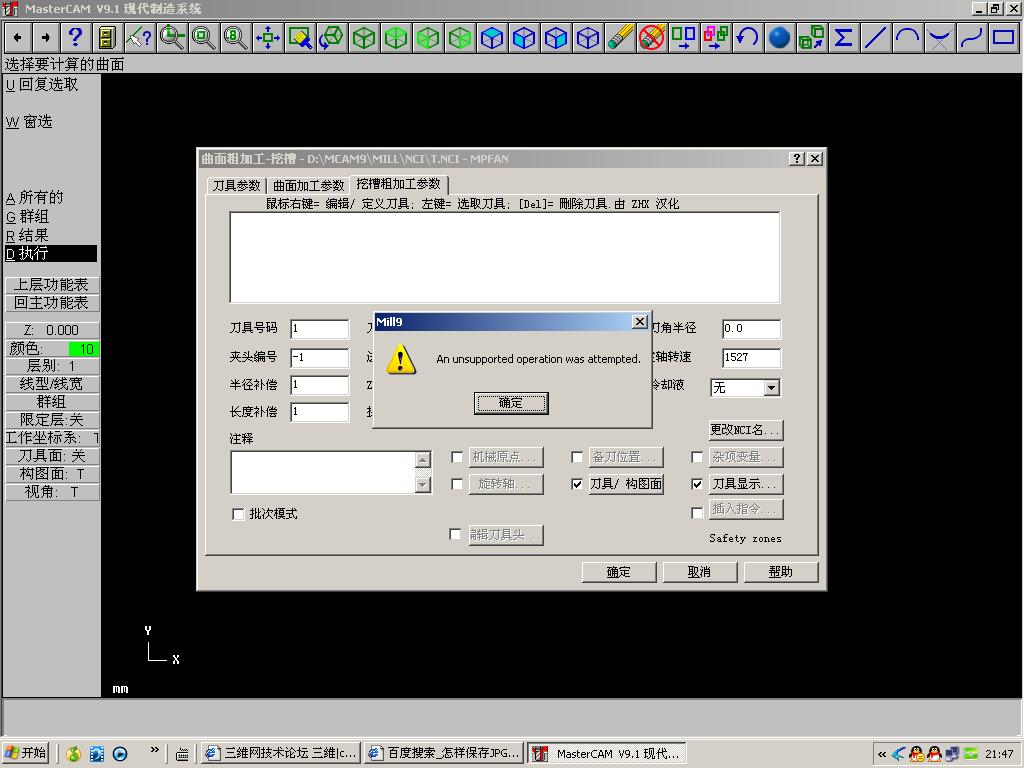1024x768 pixels.
Task: Select the U 回复选取 menu item
Action: pos(42,85)
